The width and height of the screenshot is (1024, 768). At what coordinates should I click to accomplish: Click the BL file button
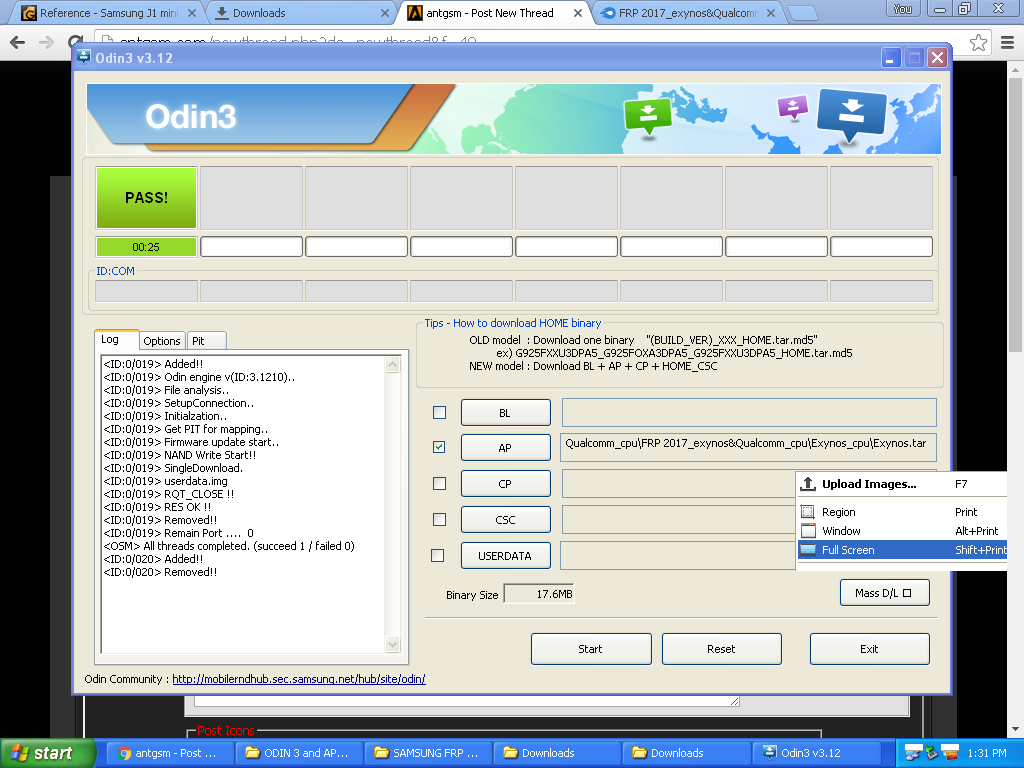click(x=505, y=413)
